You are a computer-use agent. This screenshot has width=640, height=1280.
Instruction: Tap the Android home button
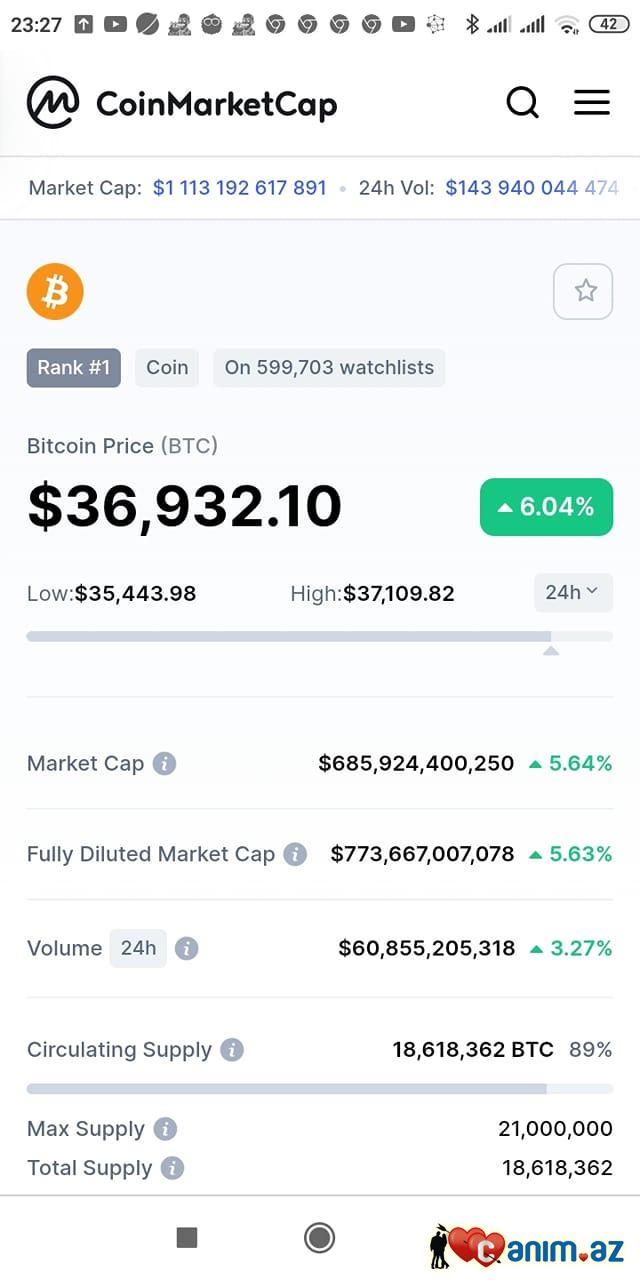[319, 1238]
